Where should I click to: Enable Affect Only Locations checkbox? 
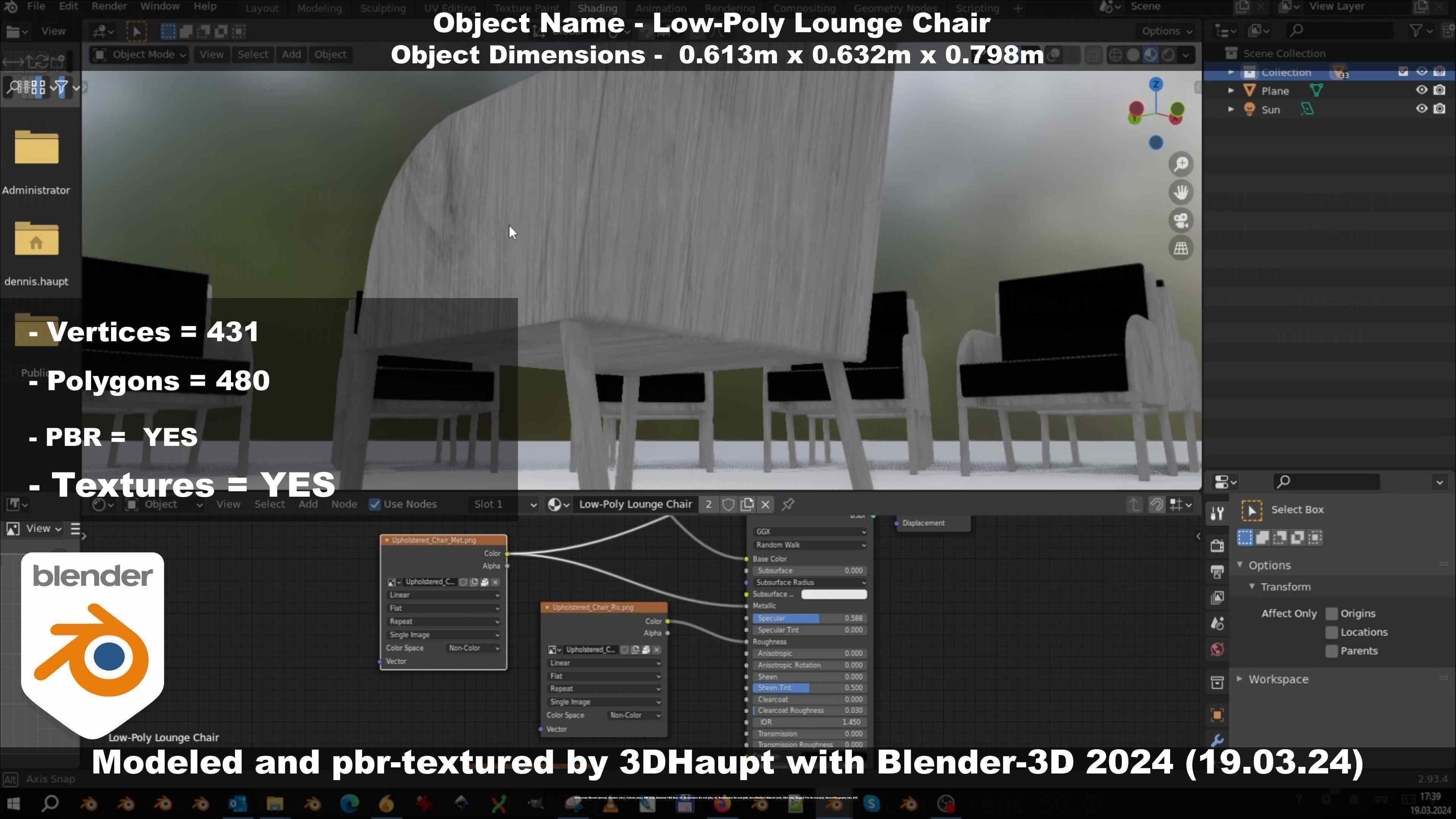(1332, 632)
